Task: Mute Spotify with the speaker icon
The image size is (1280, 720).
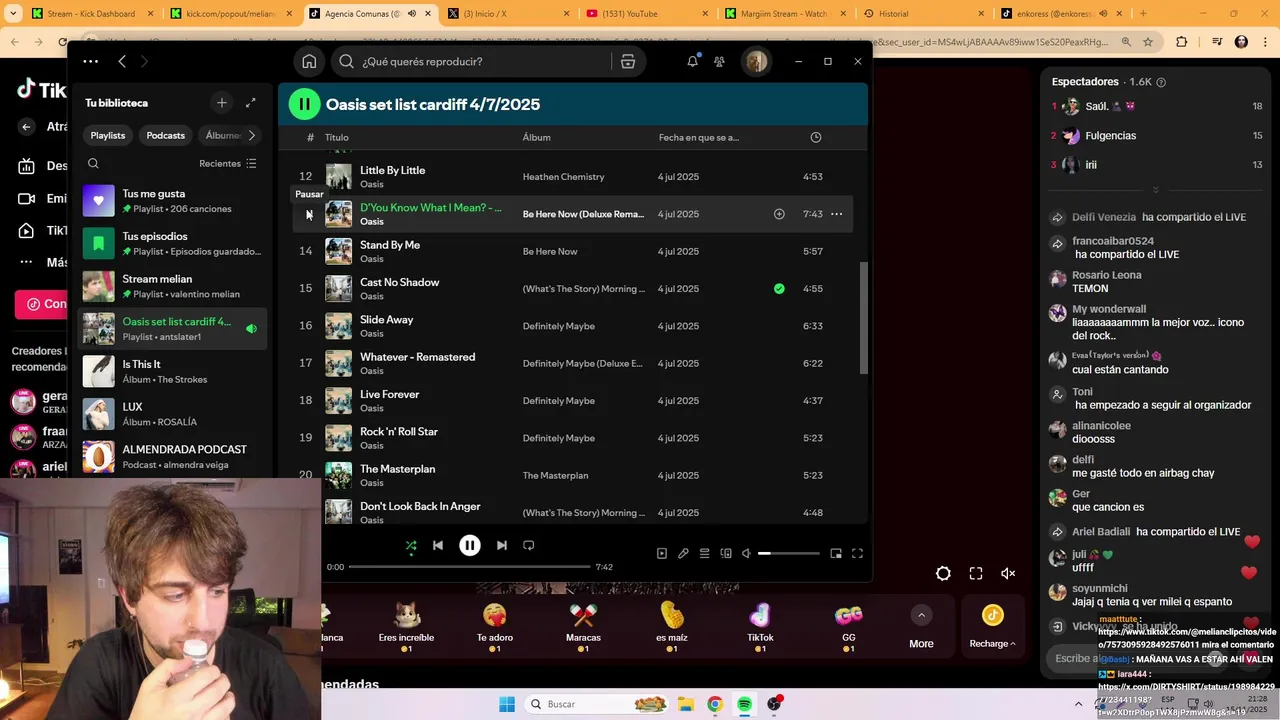Action: click(x=746, y=553)
